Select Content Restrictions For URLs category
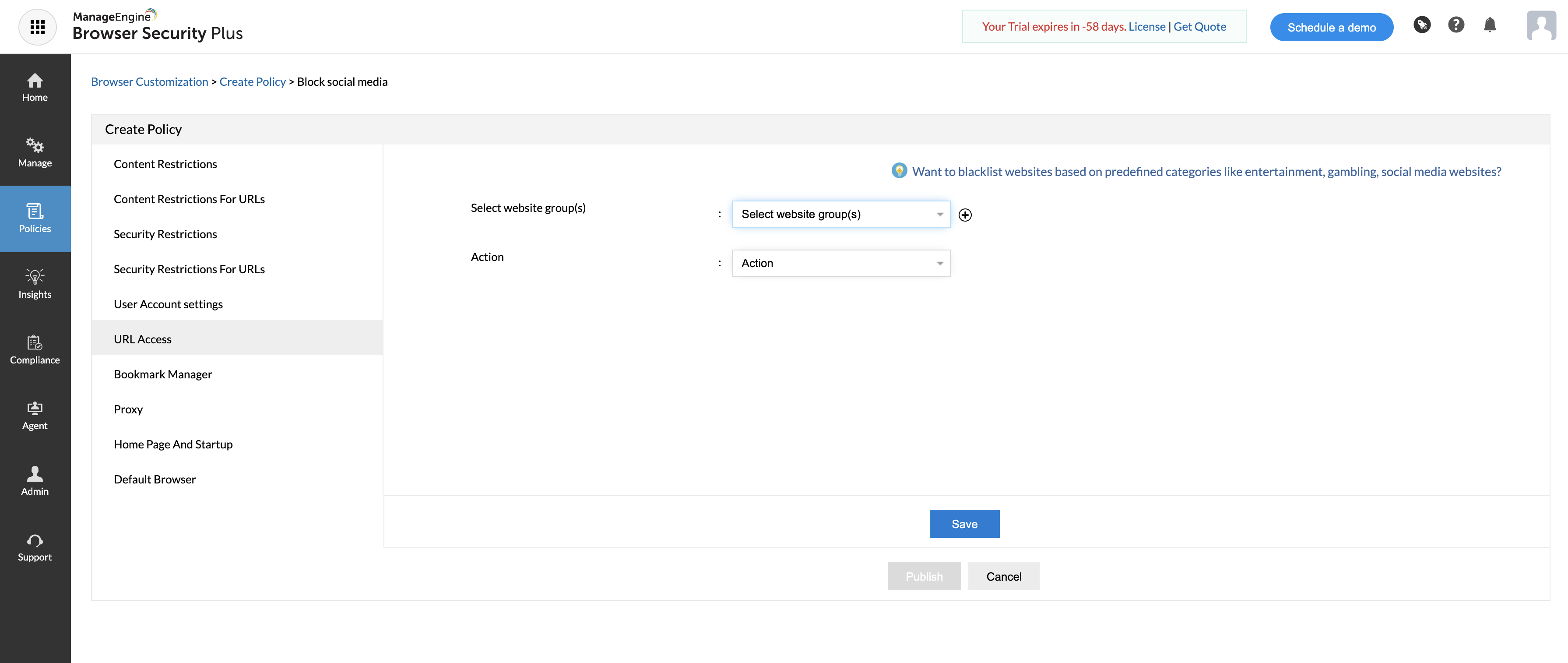This screenshot has height=663, width=1568. [189, 199]
